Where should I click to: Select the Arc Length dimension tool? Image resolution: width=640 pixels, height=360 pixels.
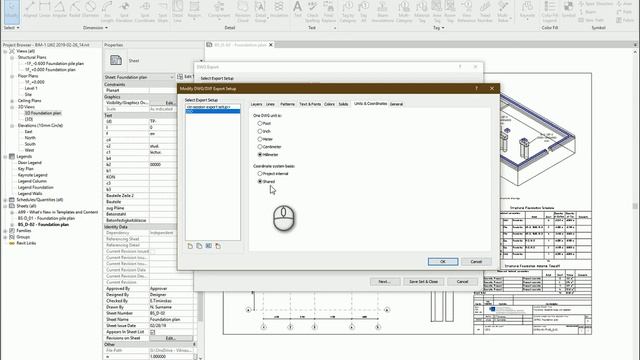(x=107, y=11)
